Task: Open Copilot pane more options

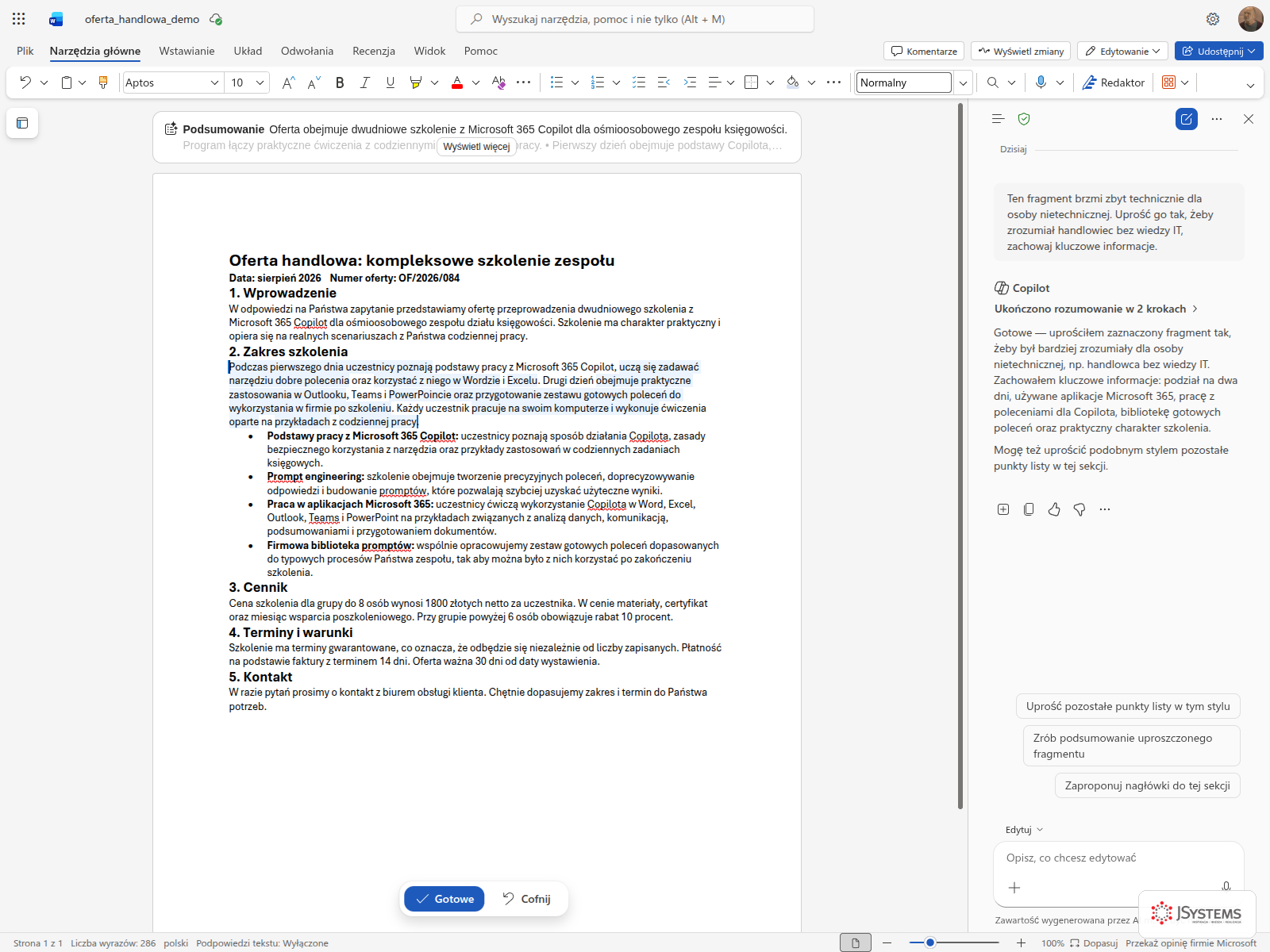Action: point(1217,119)
